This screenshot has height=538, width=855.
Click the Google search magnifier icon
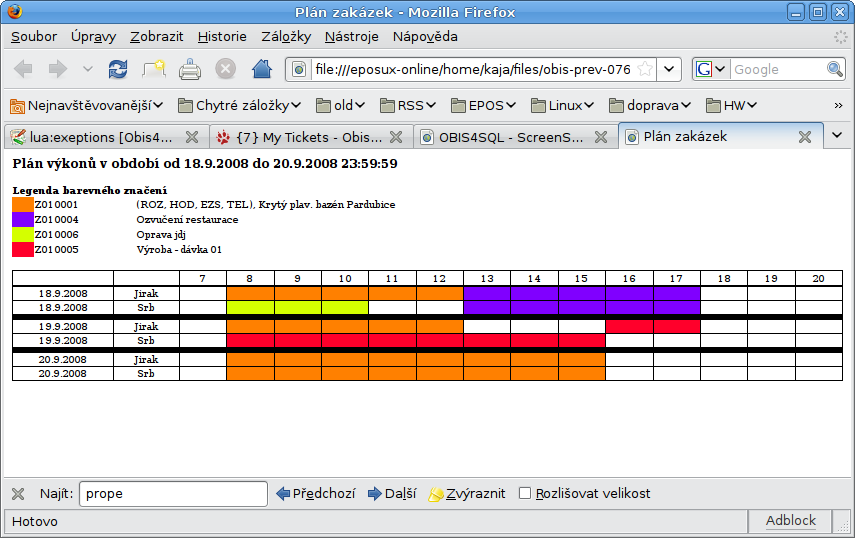tap(835, 69)
